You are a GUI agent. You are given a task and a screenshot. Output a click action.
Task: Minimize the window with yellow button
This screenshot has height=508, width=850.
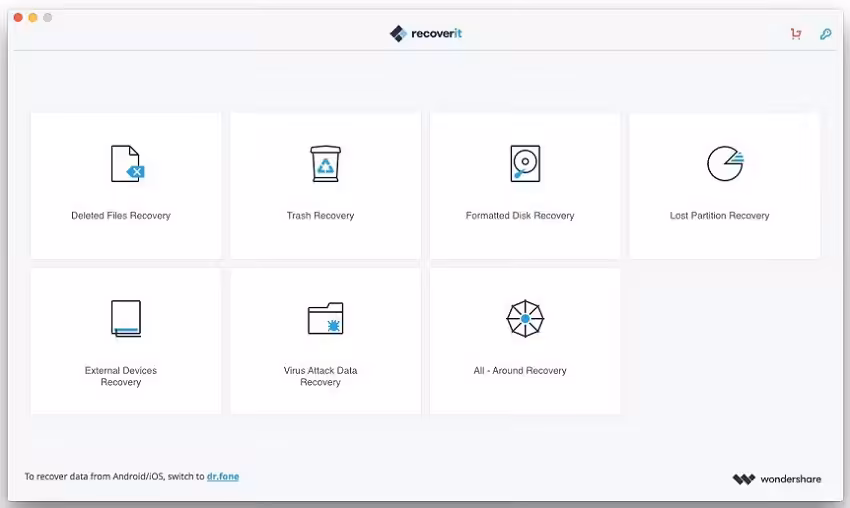(x=33, y=18)
